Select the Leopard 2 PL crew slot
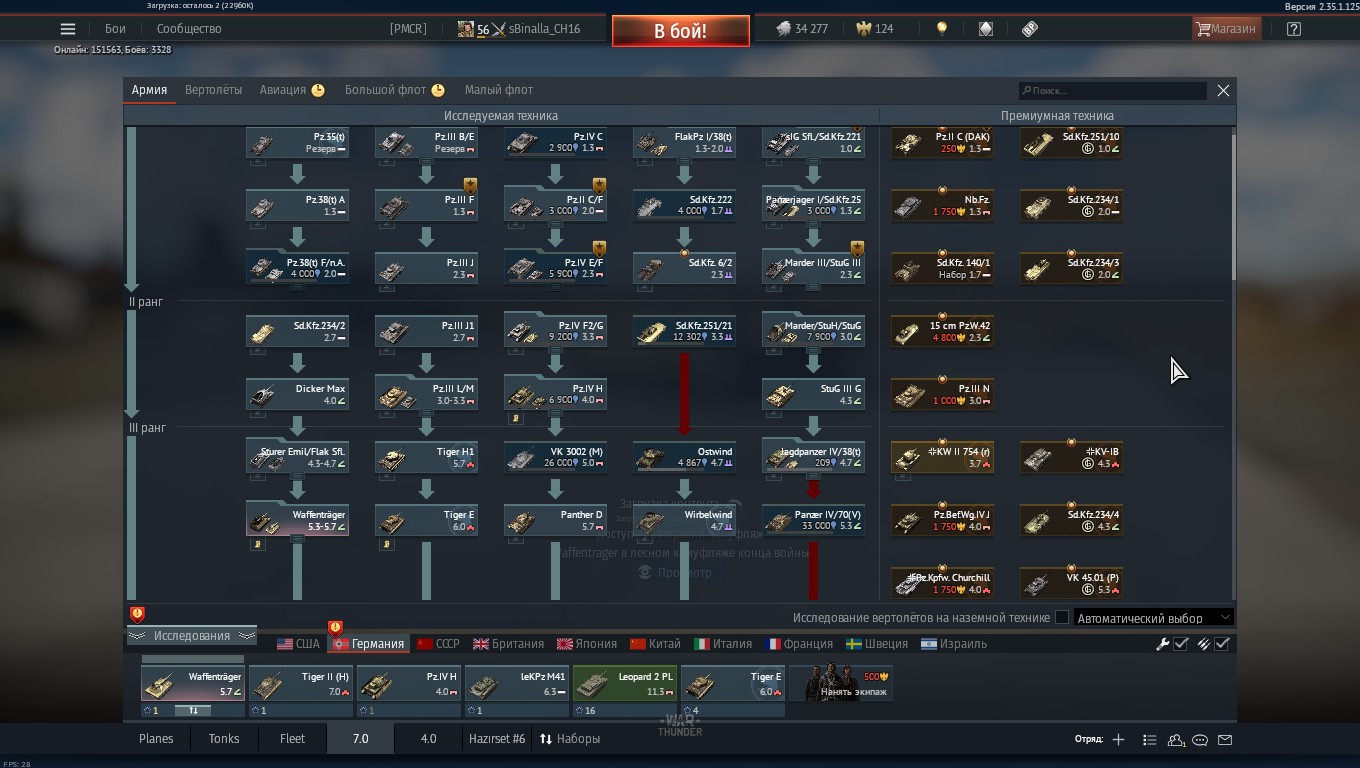This screenshot has width=1360, height=768. click(625, 684)
